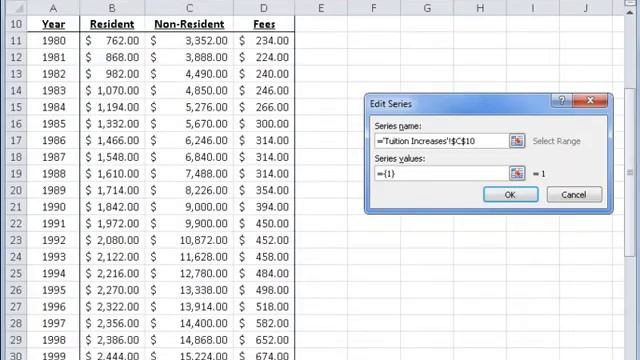Click the Fees value 234.00
The width and height of the screenshot is (640, 360).
264,41
